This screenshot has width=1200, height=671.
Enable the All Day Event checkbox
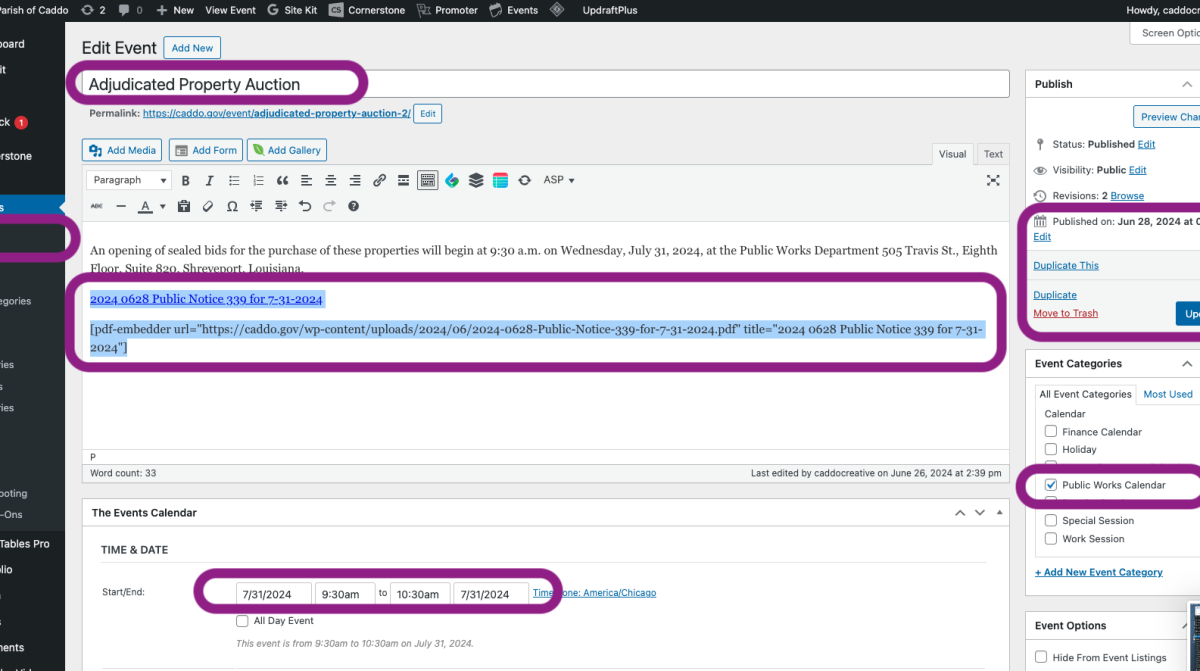[242, 621]
